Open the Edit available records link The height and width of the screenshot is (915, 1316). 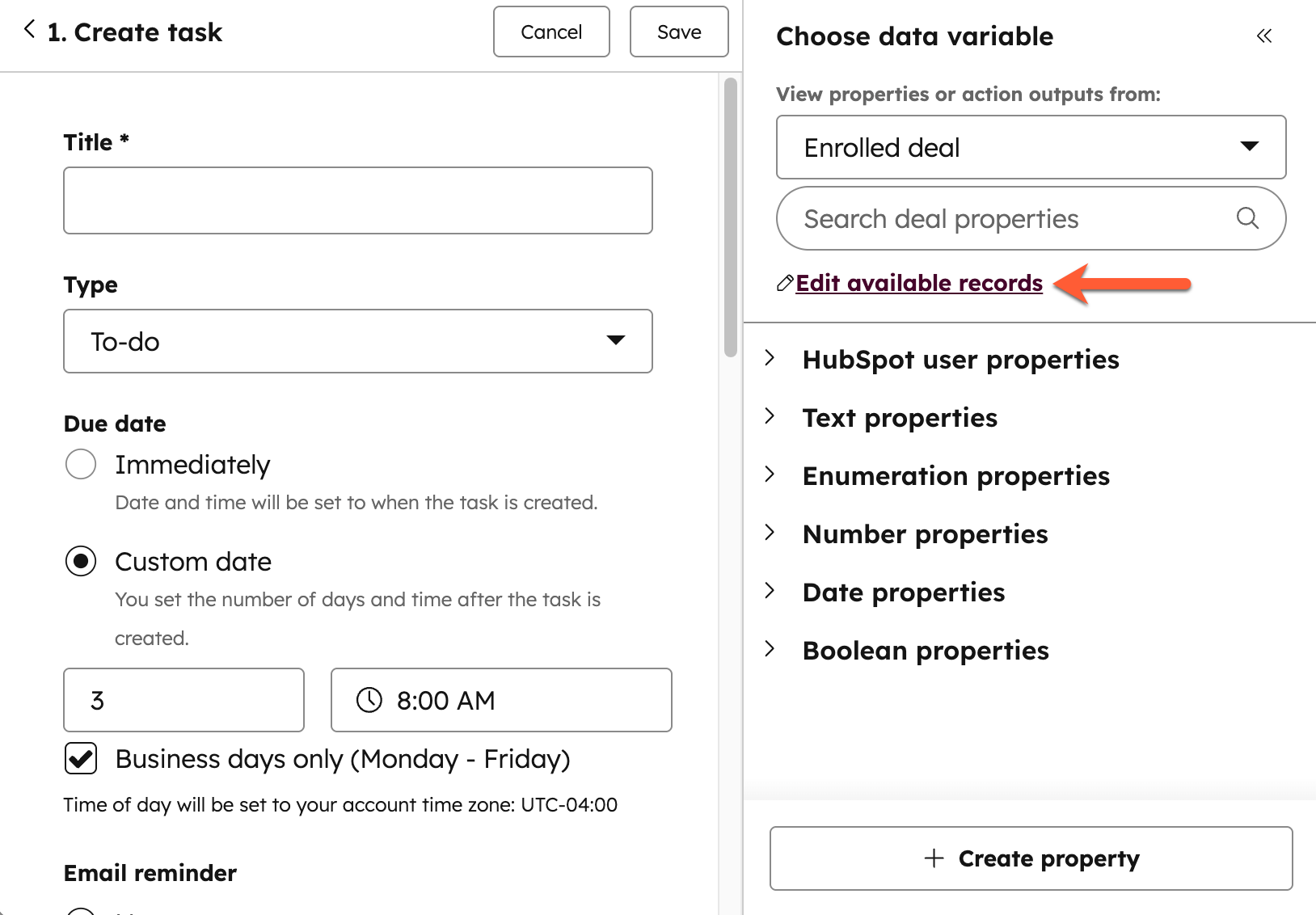click(x=919, y=283)
